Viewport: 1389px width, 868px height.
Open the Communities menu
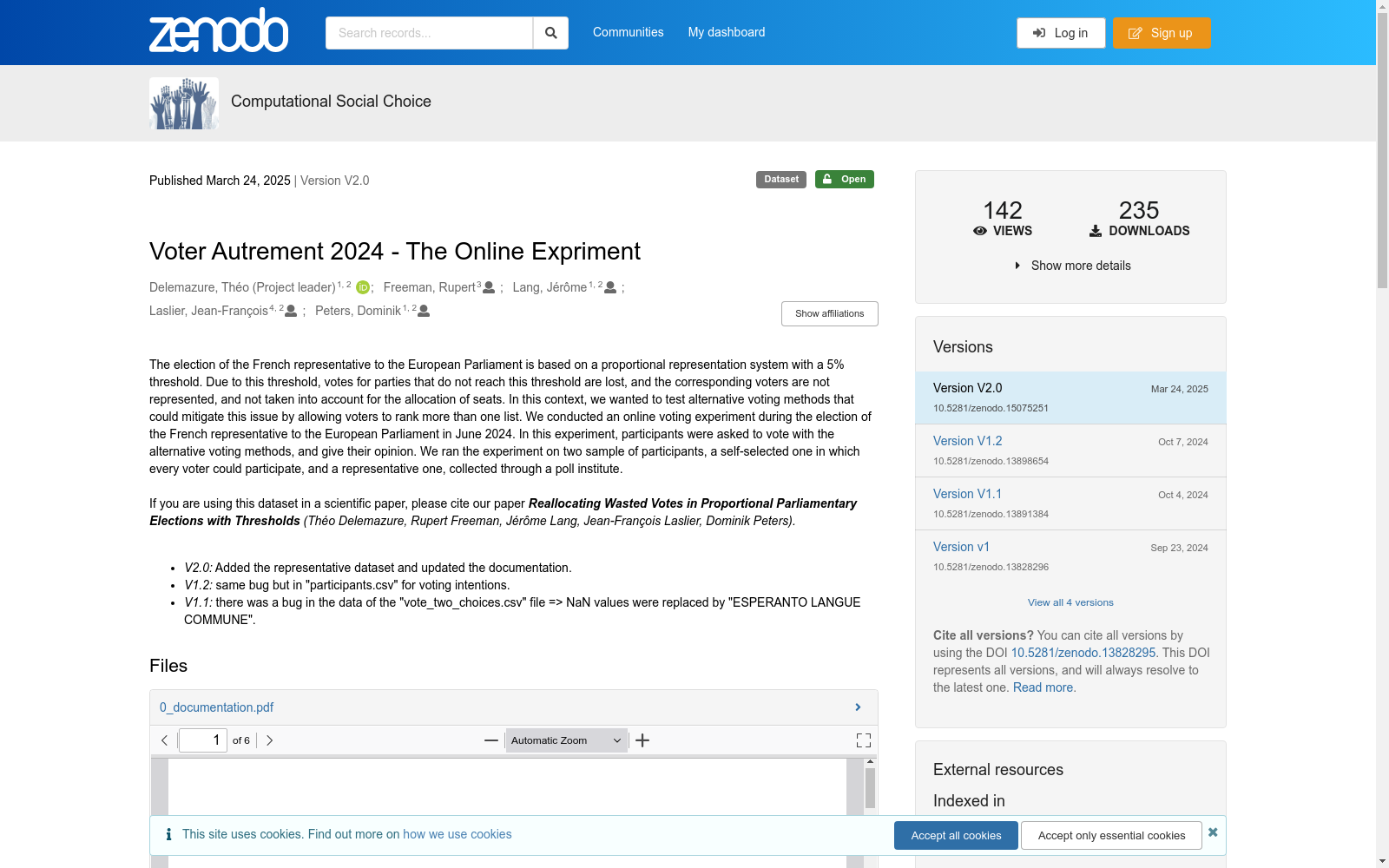point(629,32)
